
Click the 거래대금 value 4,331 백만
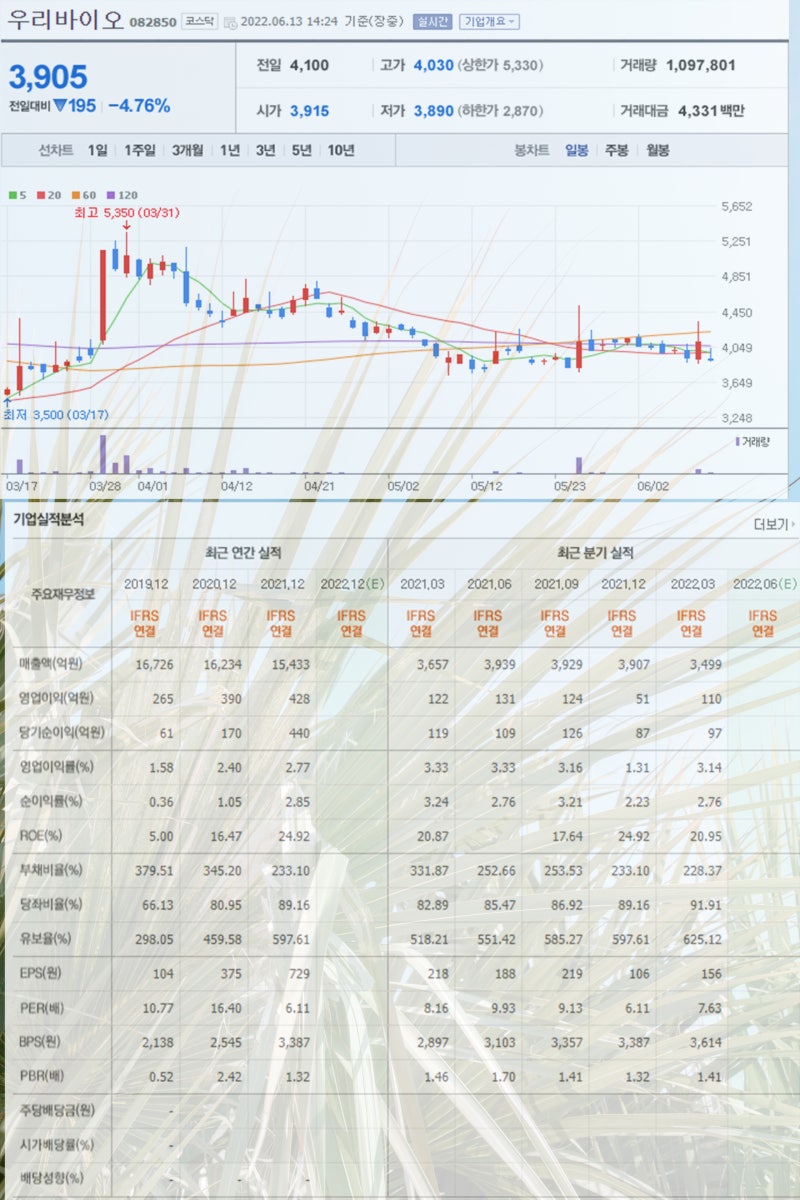coord(711,111)
